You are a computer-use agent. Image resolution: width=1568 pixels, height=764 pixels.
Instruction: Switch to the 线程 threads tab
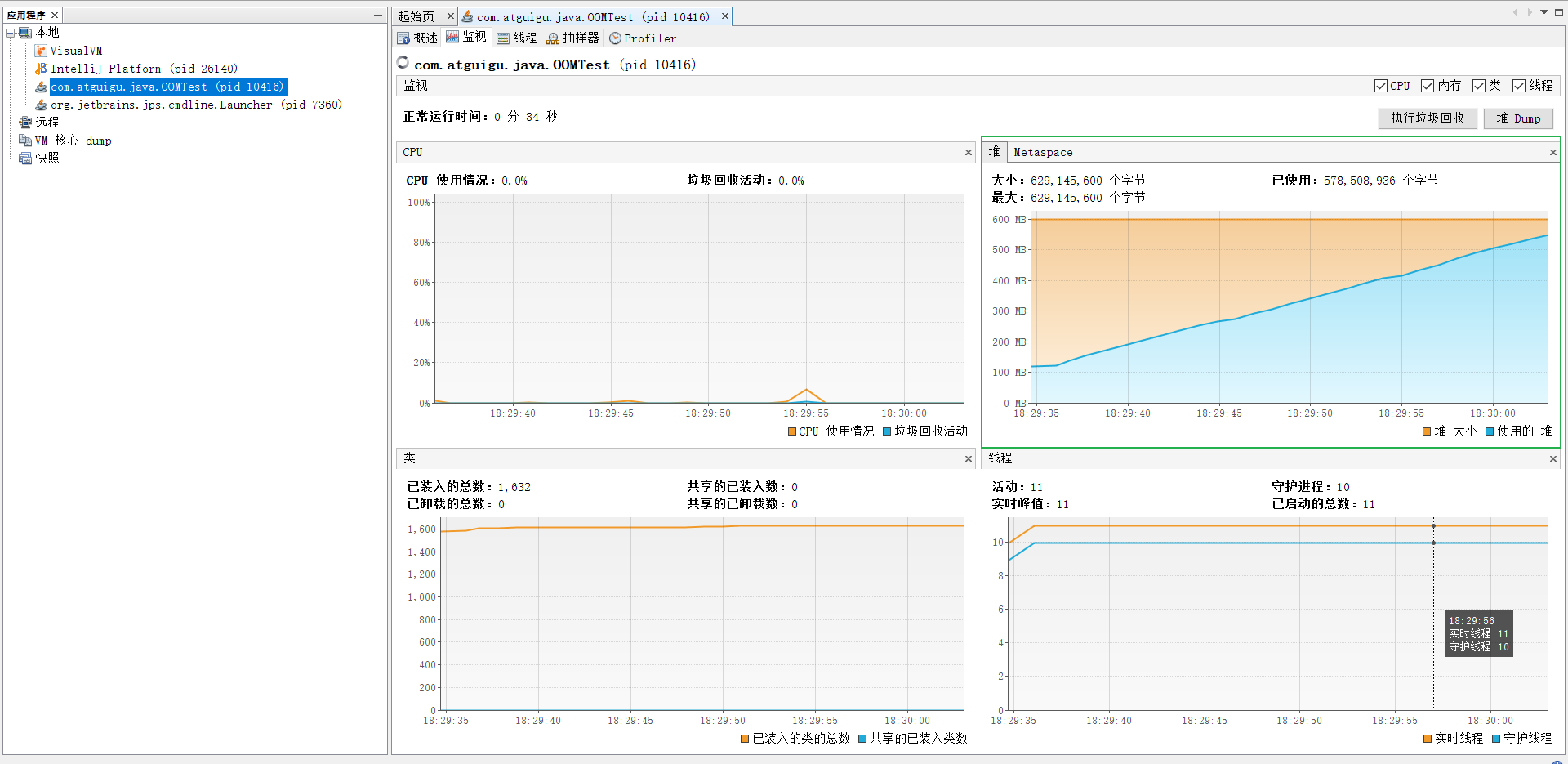[517, 38]
